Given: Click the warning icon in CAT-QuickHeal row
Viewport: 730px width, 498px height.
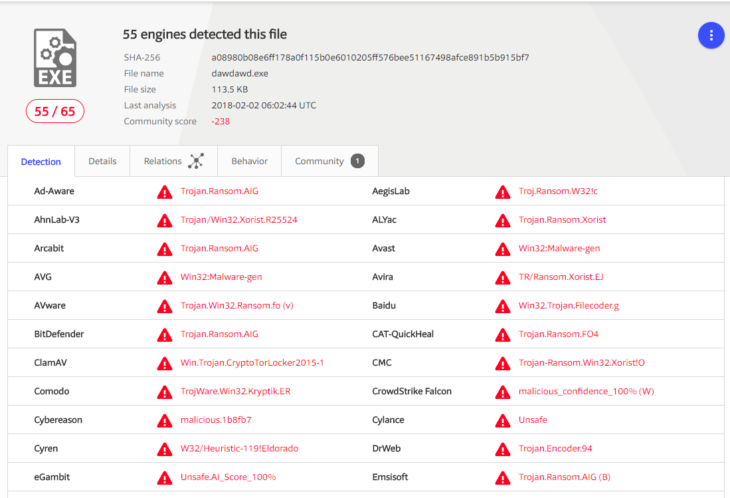Looking at the screenshot, I should click(502, 335).
